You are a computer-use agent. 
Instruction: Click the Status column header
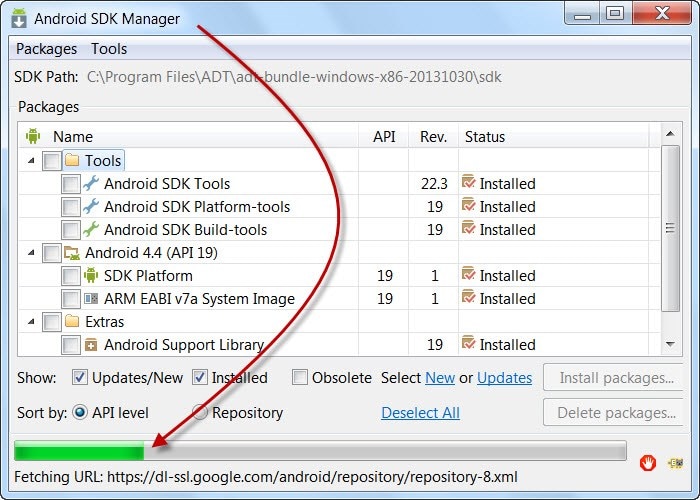coord(554,136)
